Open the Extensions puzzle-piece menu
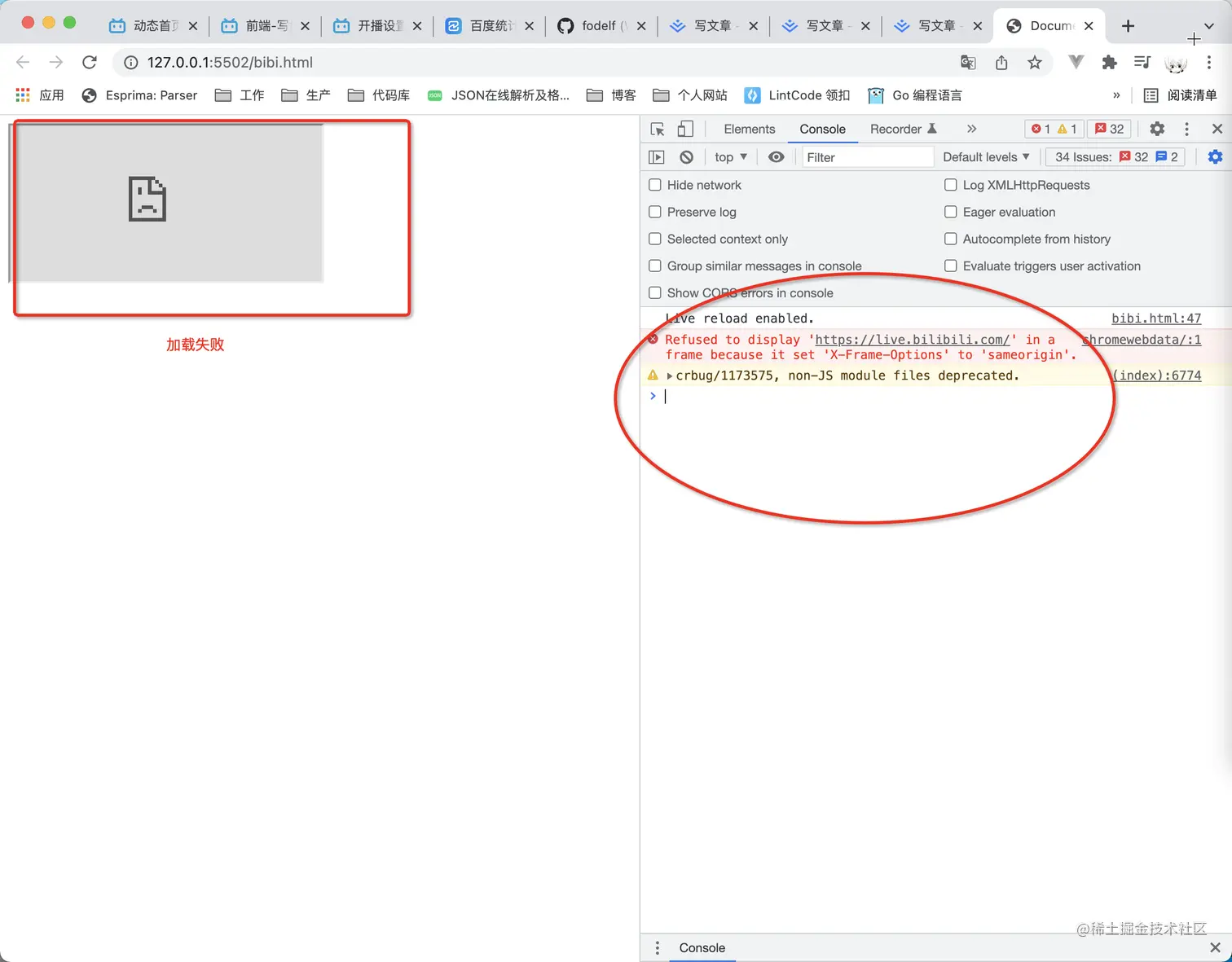This screenshot has height=962, width=1232. (1109, 63)
